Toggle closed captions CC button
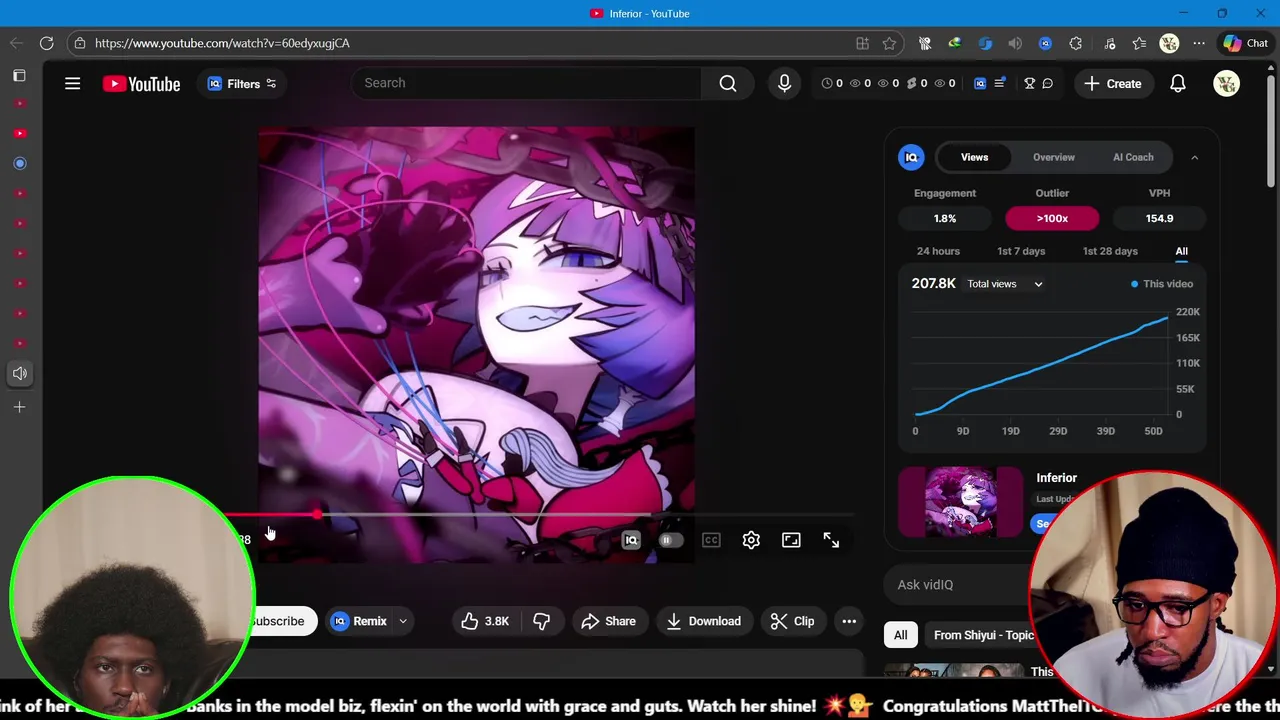Image resolution: width=1280 pixels, height=720 pixels. tap(711, 540)
